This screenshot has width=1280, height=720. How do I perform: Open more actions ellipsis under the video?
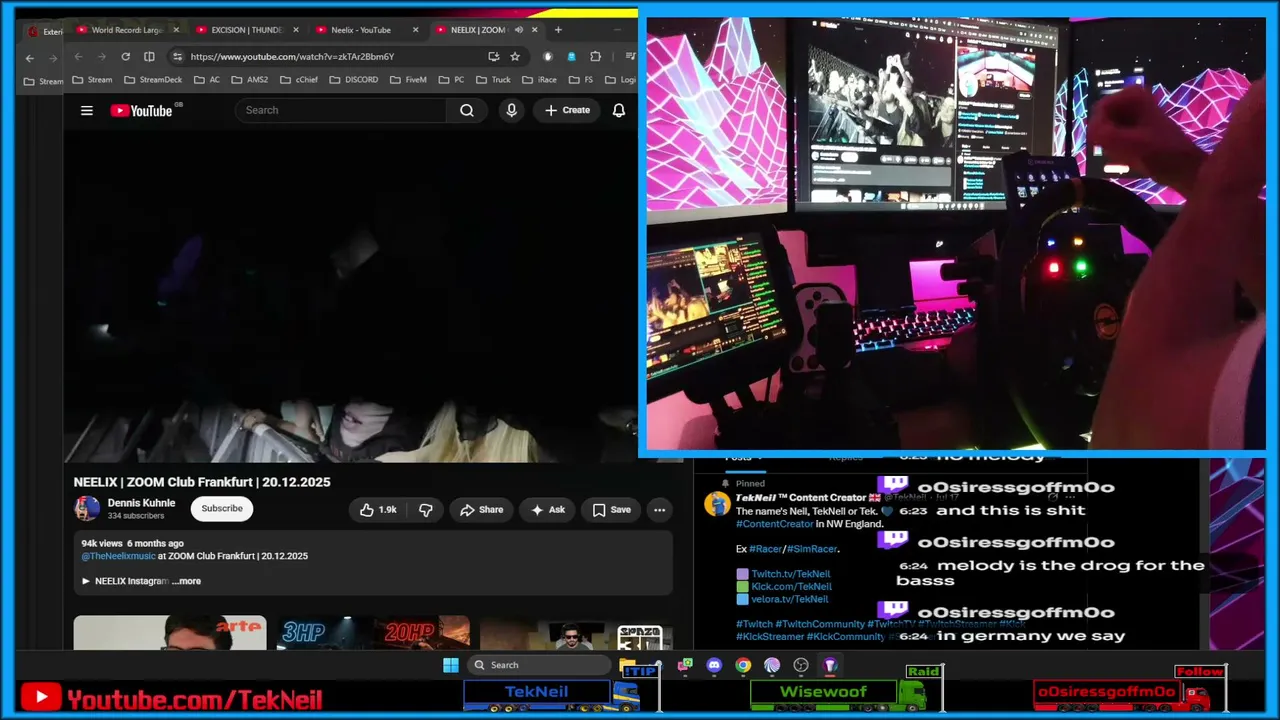coord(659,510)
